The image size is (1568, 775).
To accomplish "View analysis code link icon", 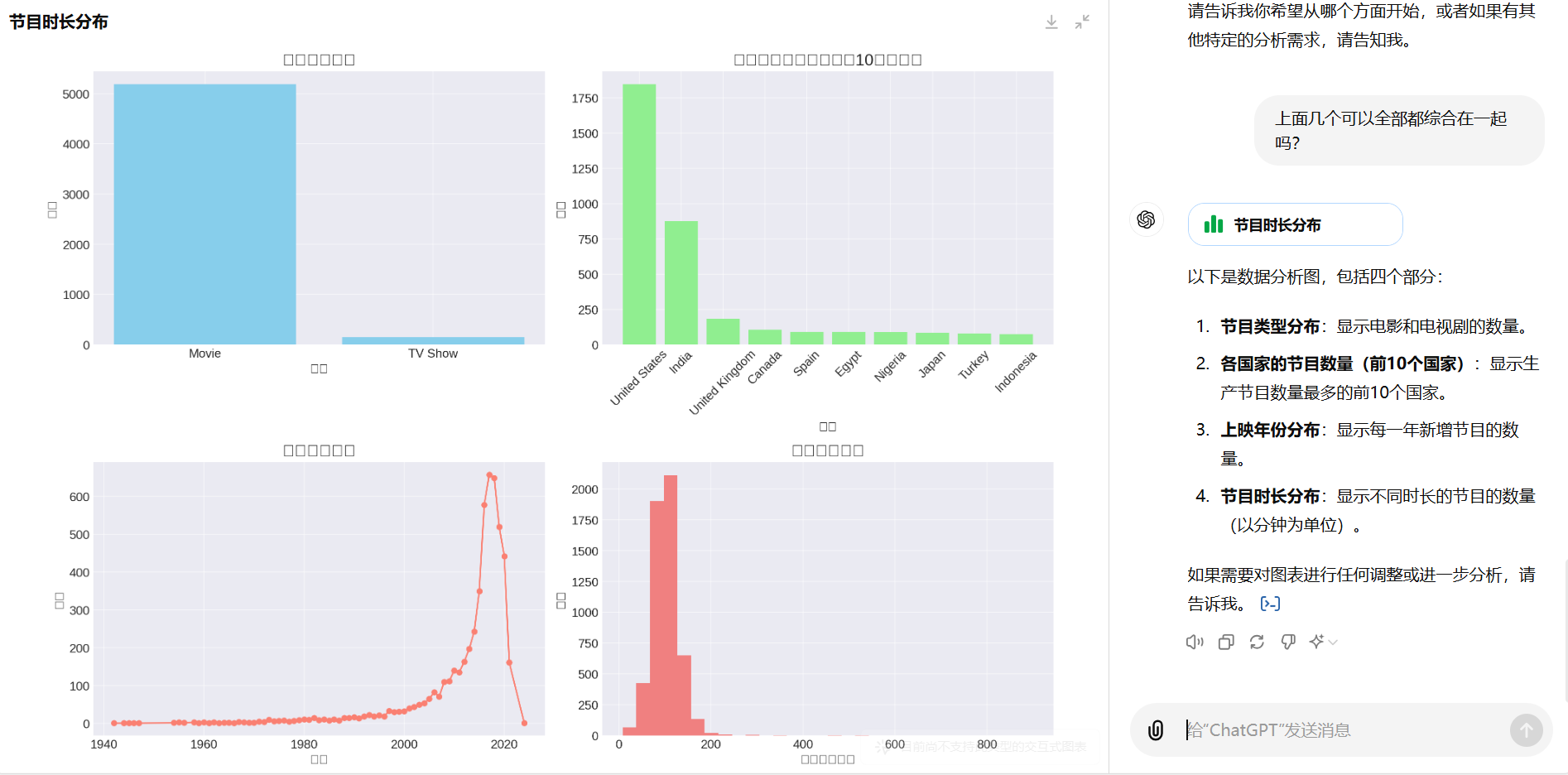I will coord(1270,604).
